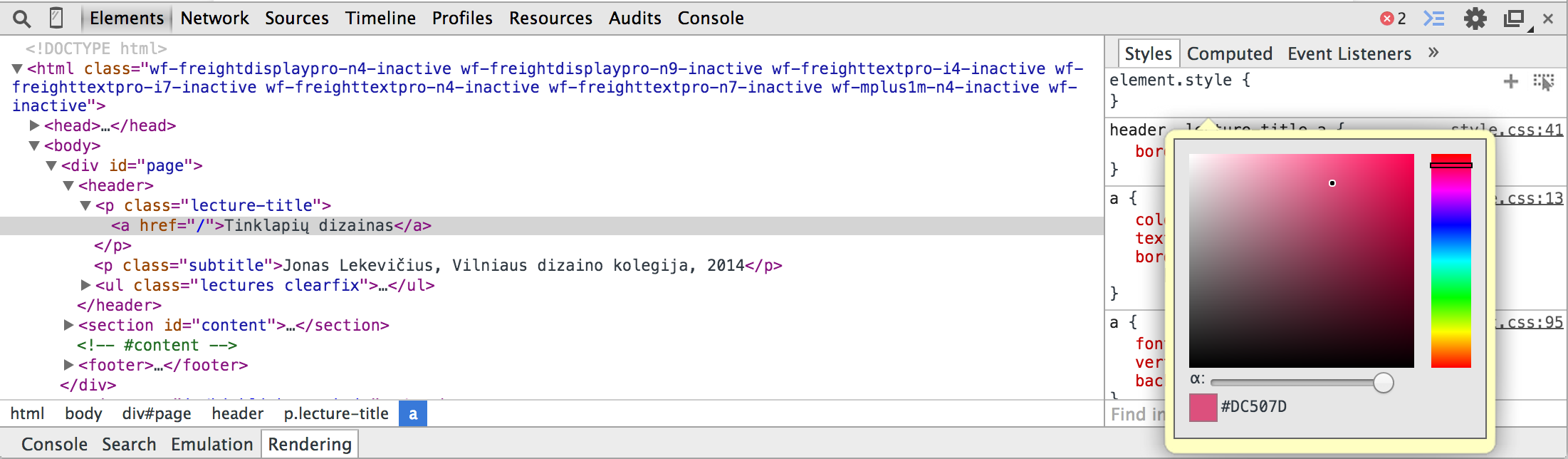The width and height of the screenshot is (1568, 459).
Task: Click body in the breadcrumb bar
Action: tap(83, 413)
